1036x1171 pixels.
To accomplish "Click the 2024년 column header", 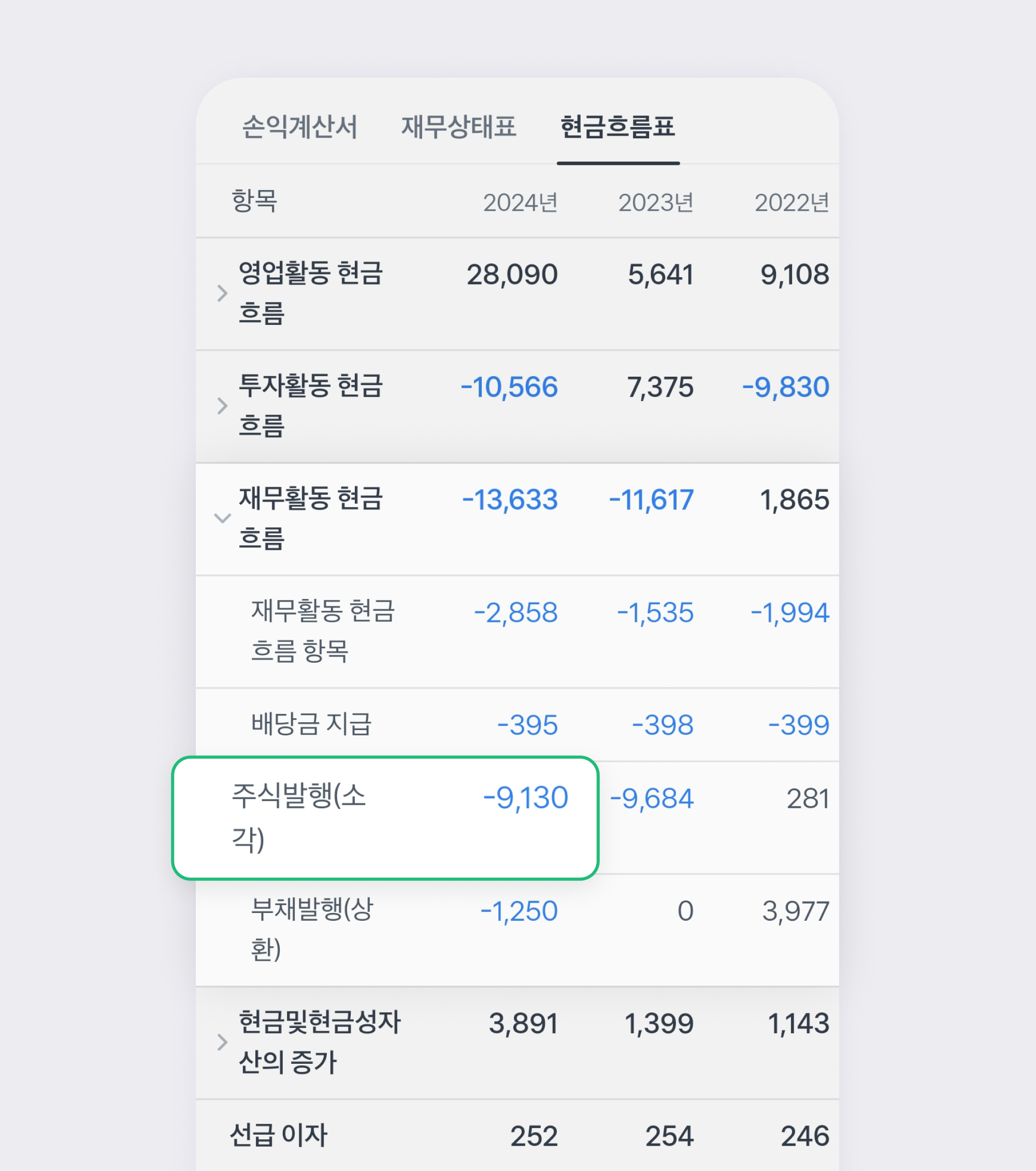I will coord(520,202).
